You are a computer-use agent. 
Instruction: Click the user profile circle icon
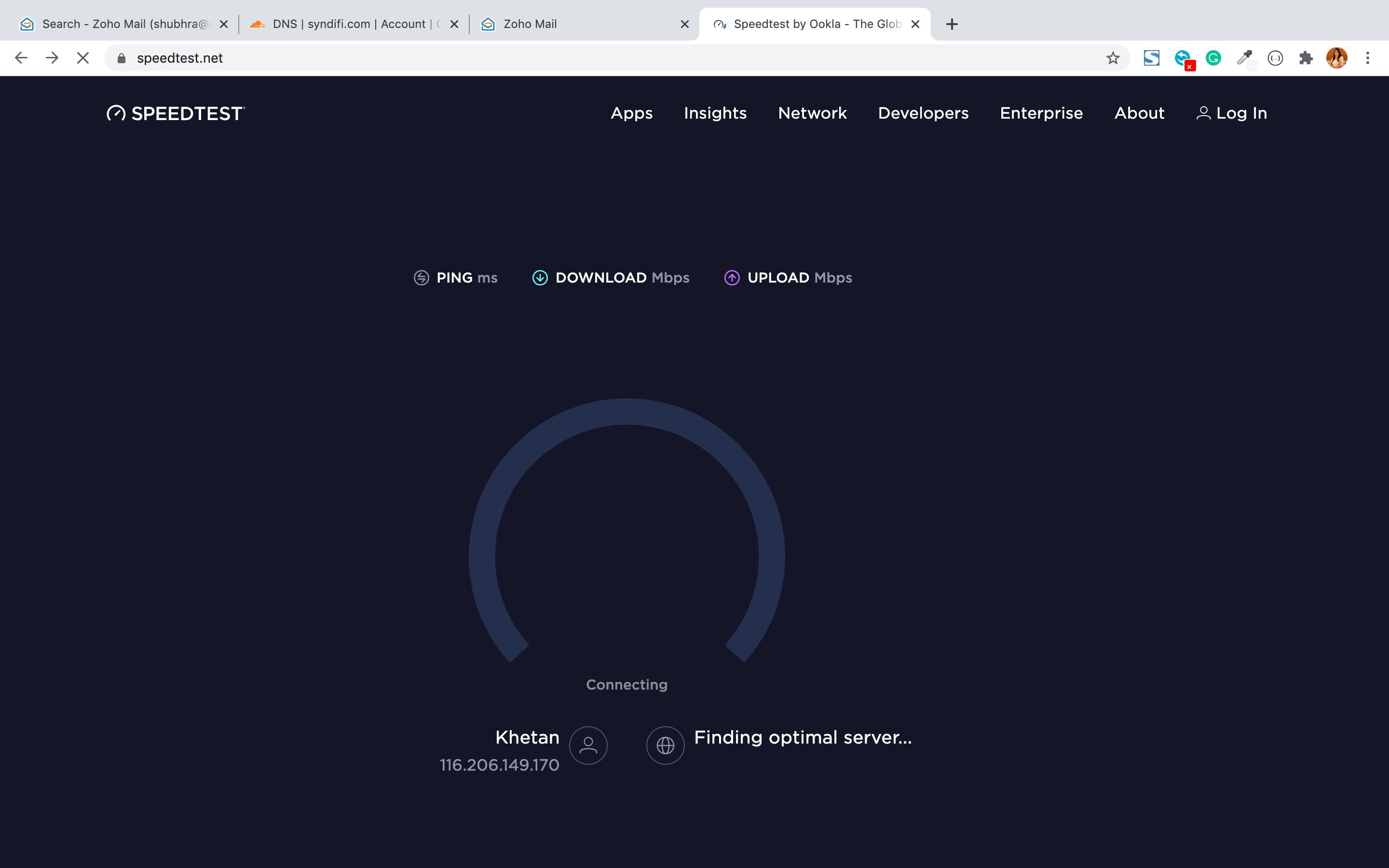click(x=588, y=745)
